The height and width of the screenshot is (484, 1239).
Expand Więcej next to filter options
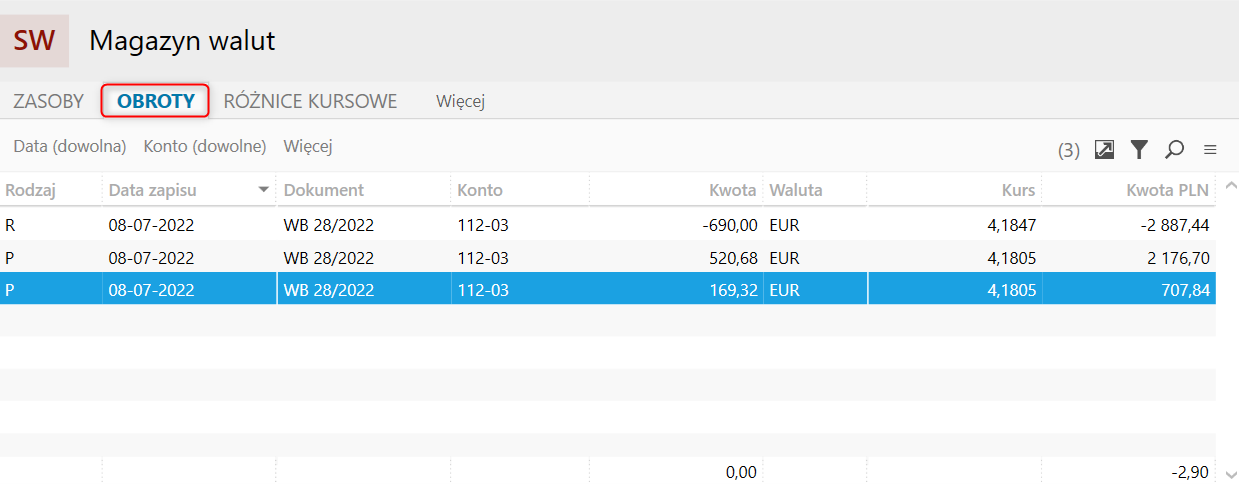coord(308,146)
